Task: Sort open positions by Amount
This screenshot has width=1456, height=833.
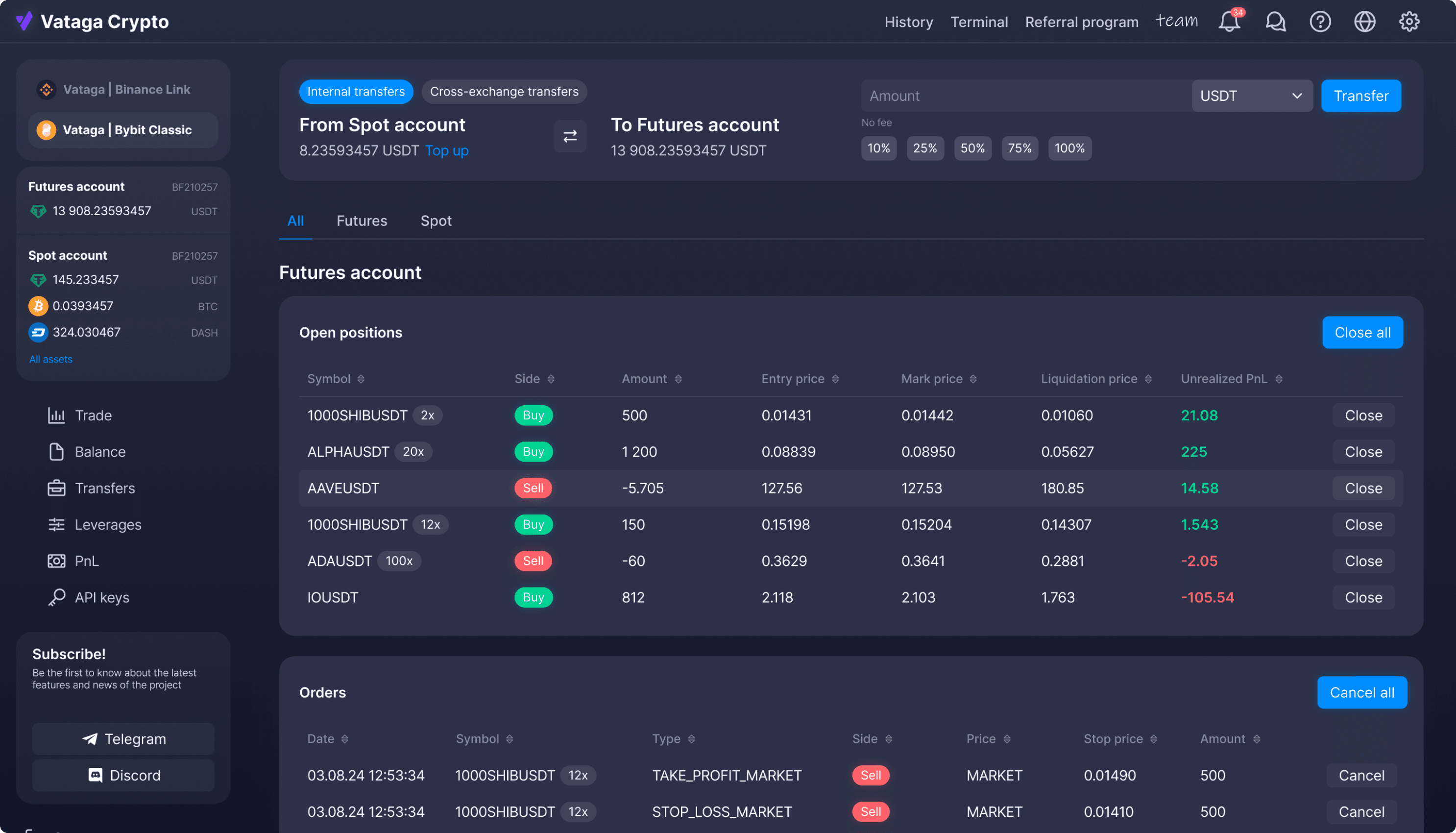Action: point(678,379)
